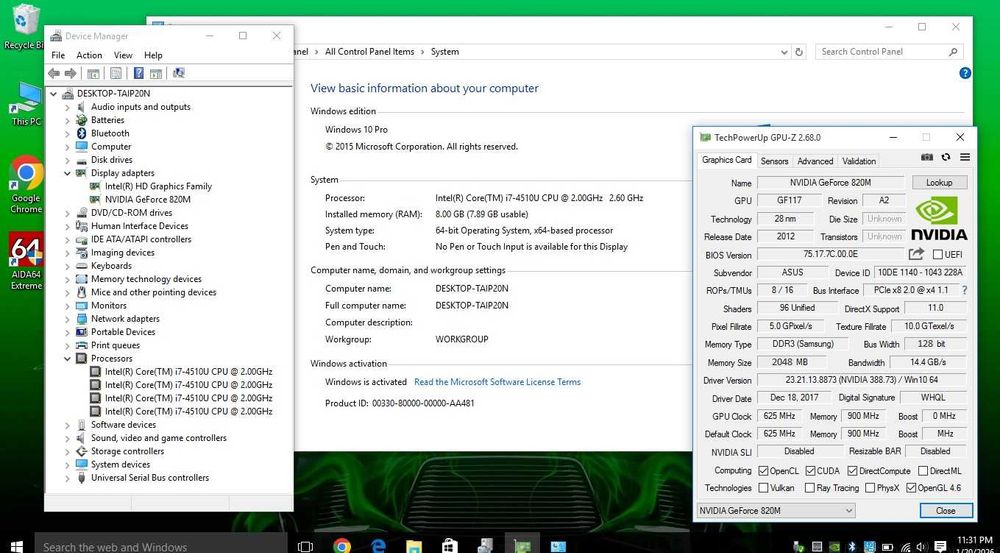Click the Bus Interface question mark
Image resolution: width=1000 pixels, height=553 pixels.
point(964,290)
